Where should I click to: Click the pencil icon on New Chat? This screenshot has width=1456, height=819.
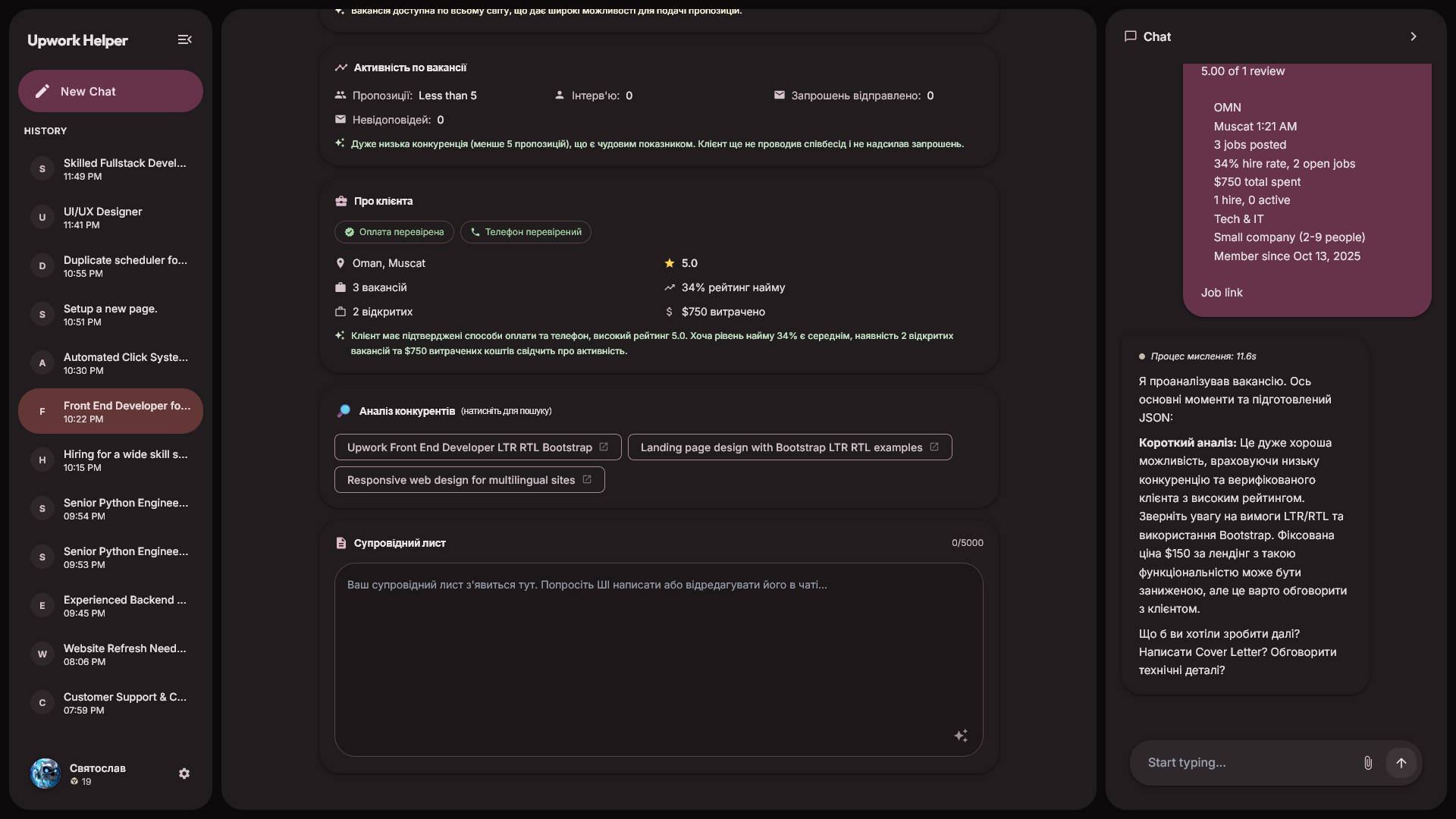coord(42,91)
